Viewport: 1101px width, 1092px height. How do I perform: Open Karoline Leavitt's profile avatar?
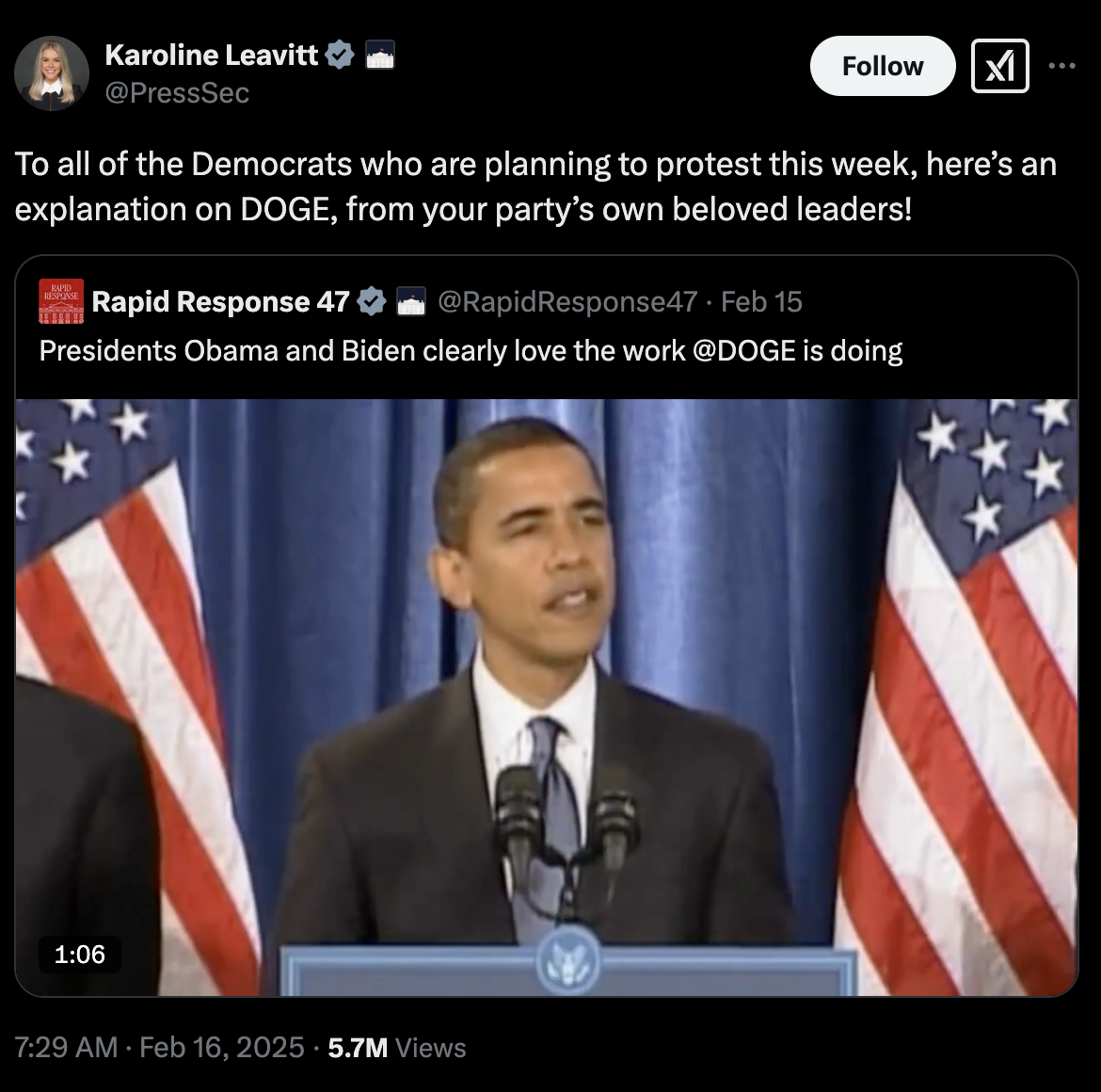pyautogui.click(x=51, y=73)
